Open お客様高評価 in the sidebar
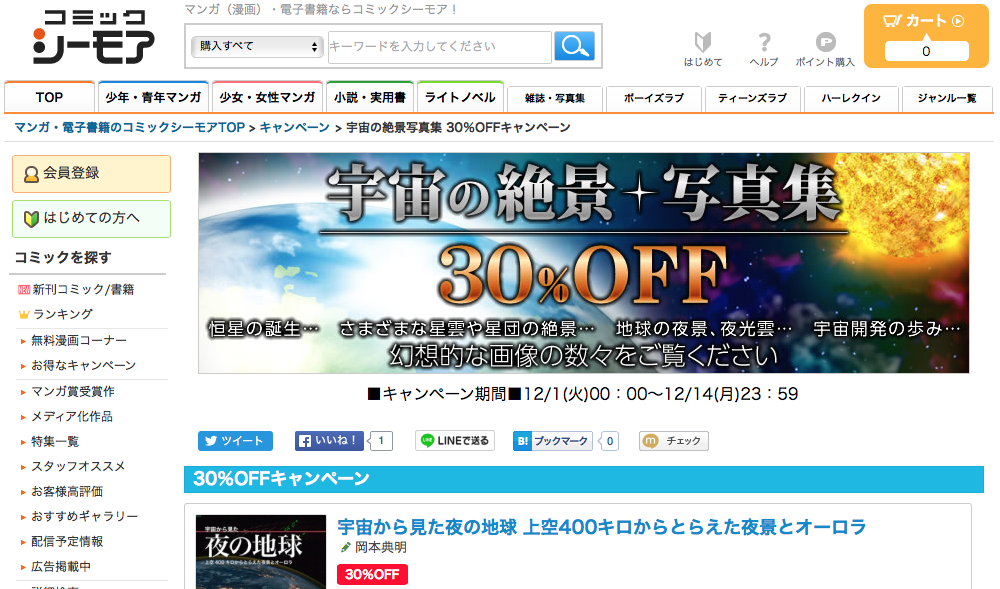Screen dimensions: 1000x589 click(66, 491)
